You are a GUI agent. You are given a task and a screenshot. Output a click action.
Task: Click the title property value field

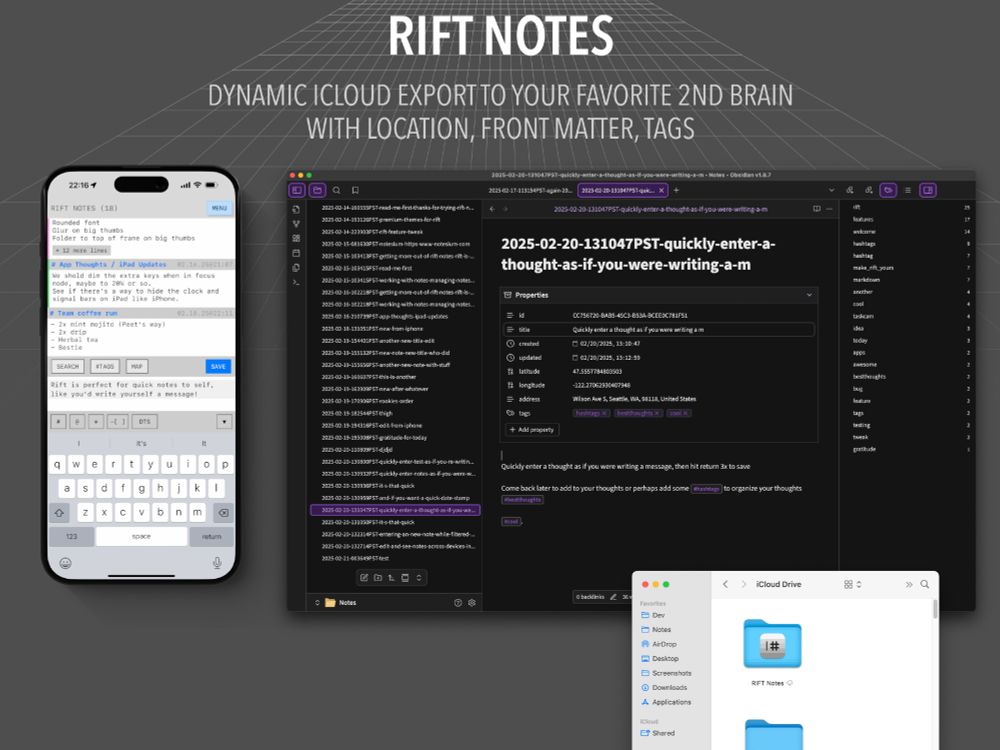(692, 330)
